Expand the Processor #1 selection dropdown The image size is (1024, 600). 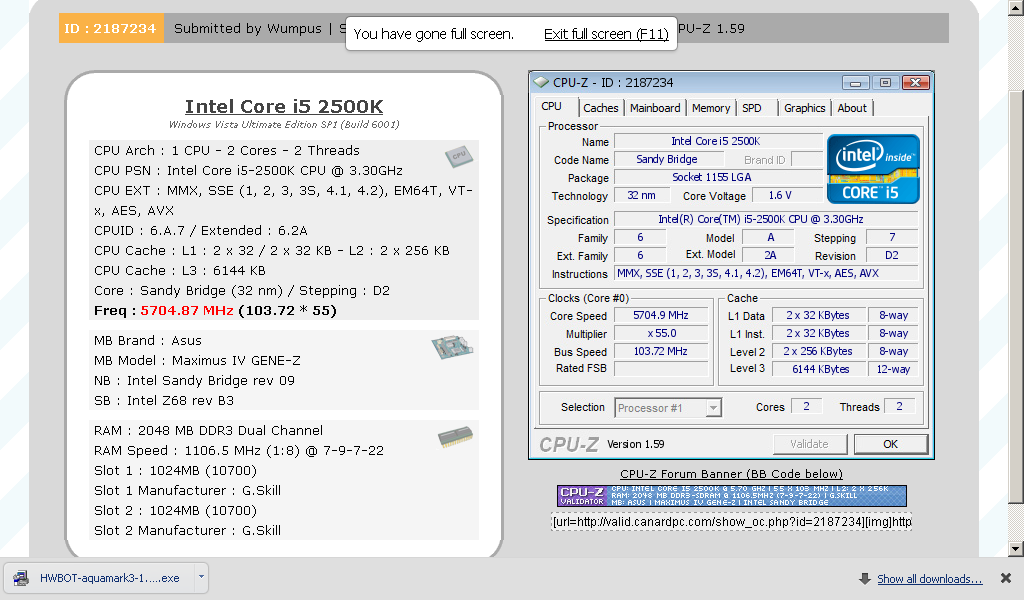pos(713,408)
